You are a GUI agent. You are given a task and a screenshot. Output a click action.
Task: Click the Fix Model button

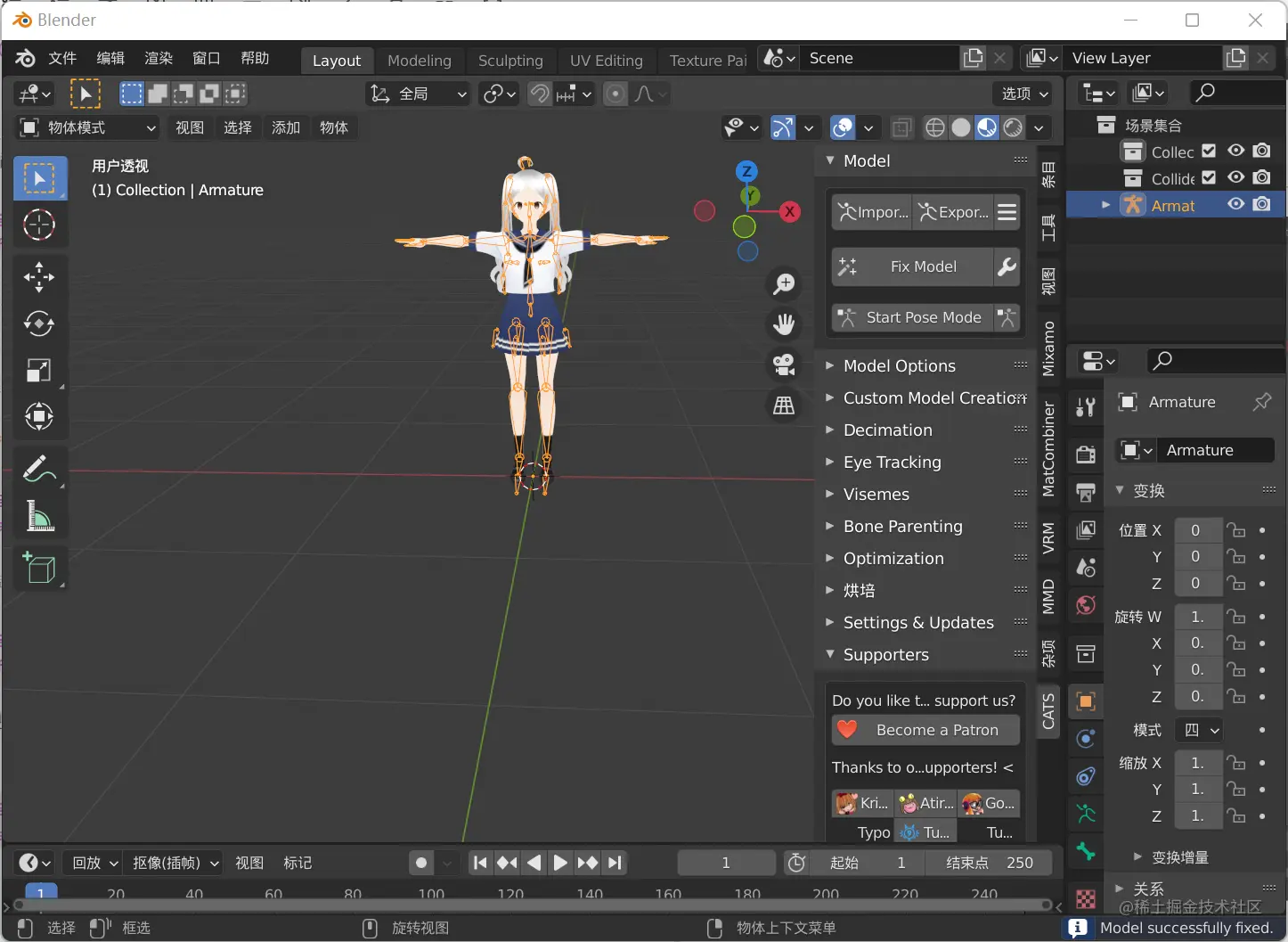tap(911, 266)
